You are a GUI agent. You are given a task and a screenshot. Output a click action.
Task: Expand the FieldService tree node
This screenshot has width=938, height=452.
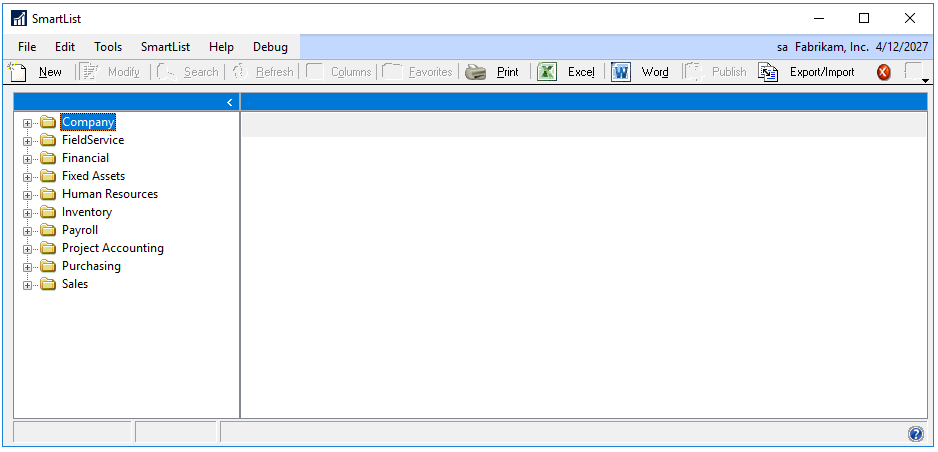(27, 142)
